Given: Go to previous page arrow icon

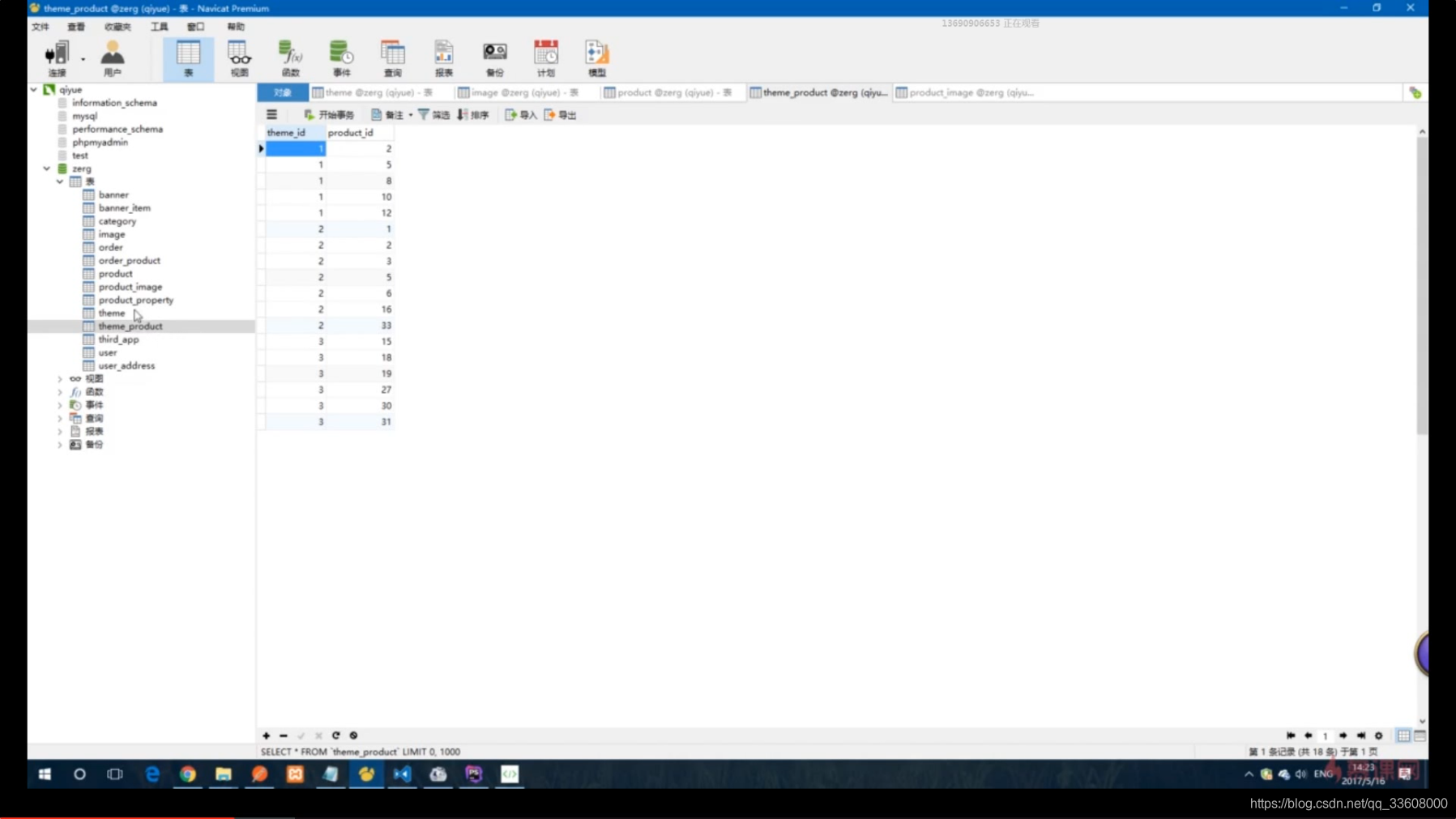Looking at the screenshot, I should point(1308,736).
